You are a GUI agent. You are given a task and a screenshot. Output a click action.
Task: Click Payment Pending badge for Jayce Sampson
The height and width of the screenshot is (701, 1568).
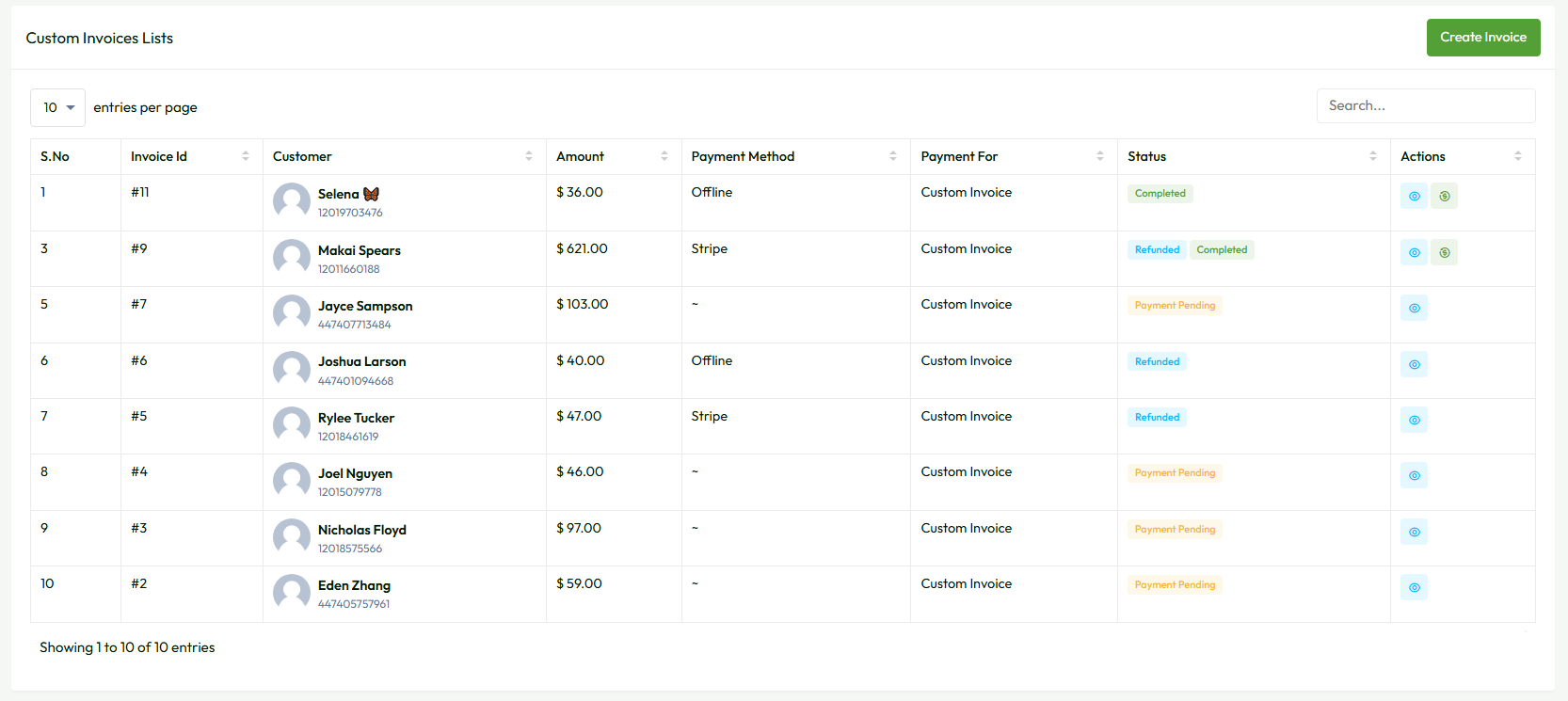point(1175,305)
